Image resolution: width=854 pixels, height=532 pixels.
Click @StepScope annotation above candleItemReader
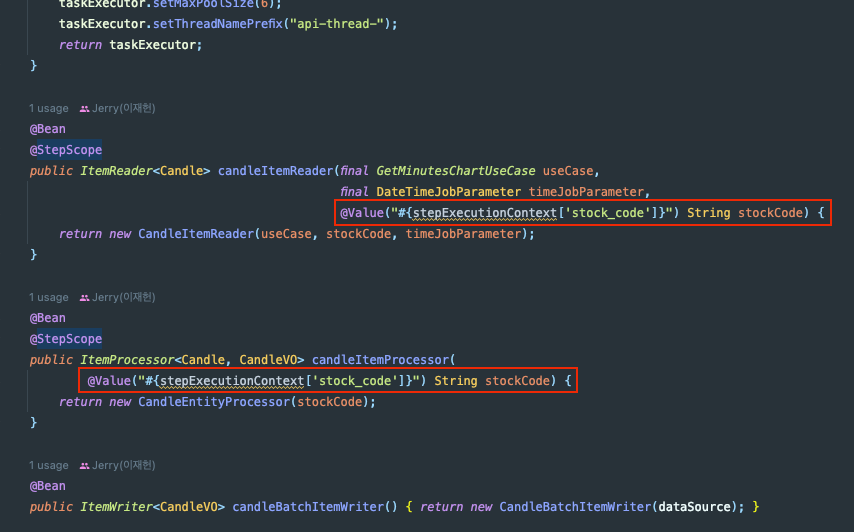point(65,150)
